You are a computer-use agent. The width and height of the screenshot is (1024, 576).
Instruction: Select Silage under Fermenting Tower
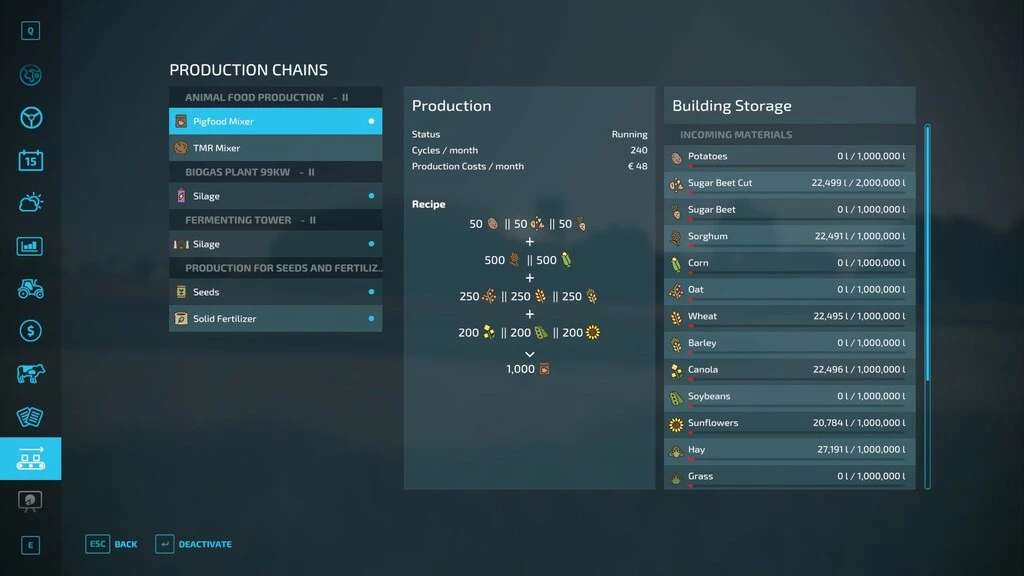[275, 244]
